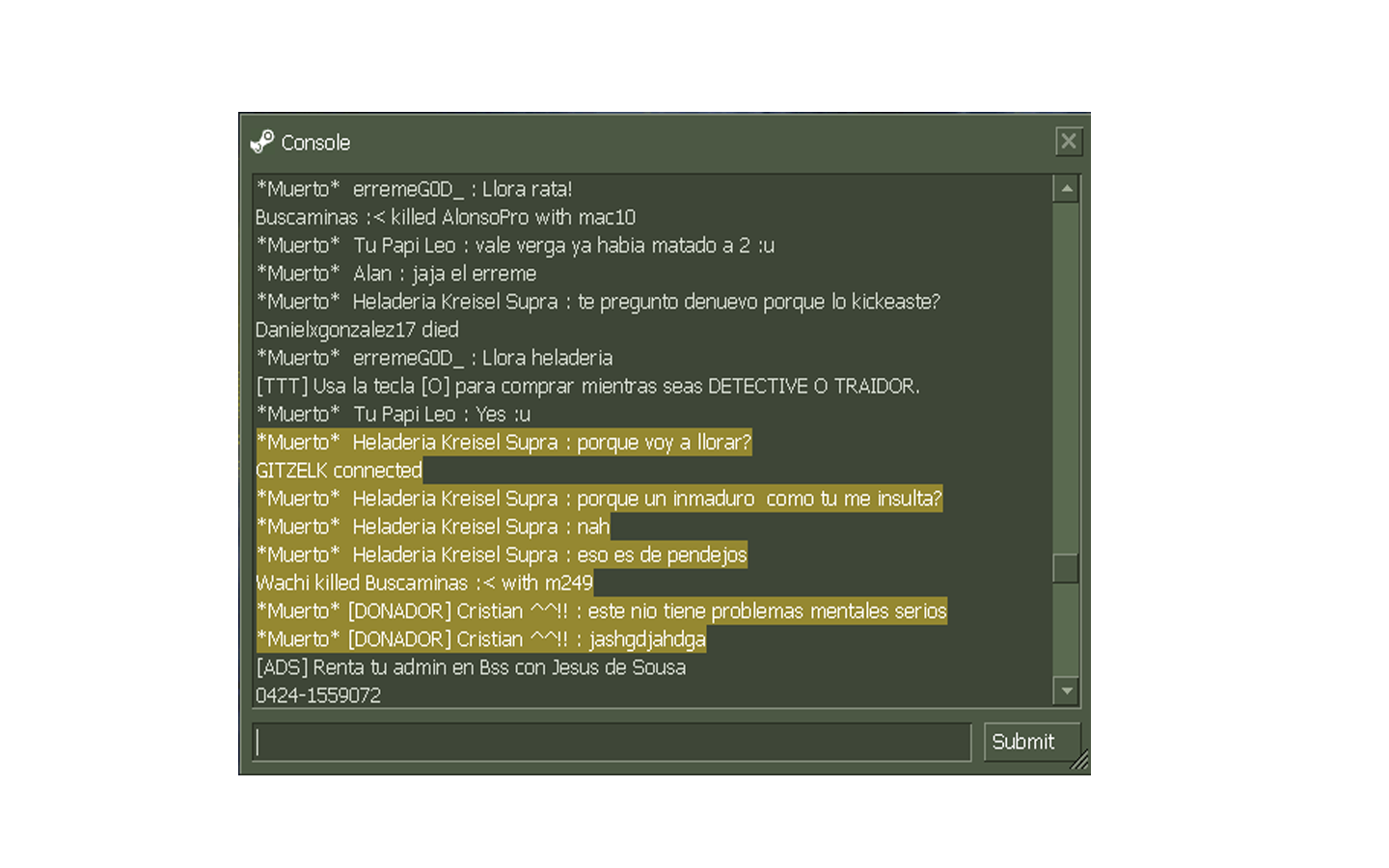Click the 'Alan : jaja el erreme' line

click(x=396, y=273)
